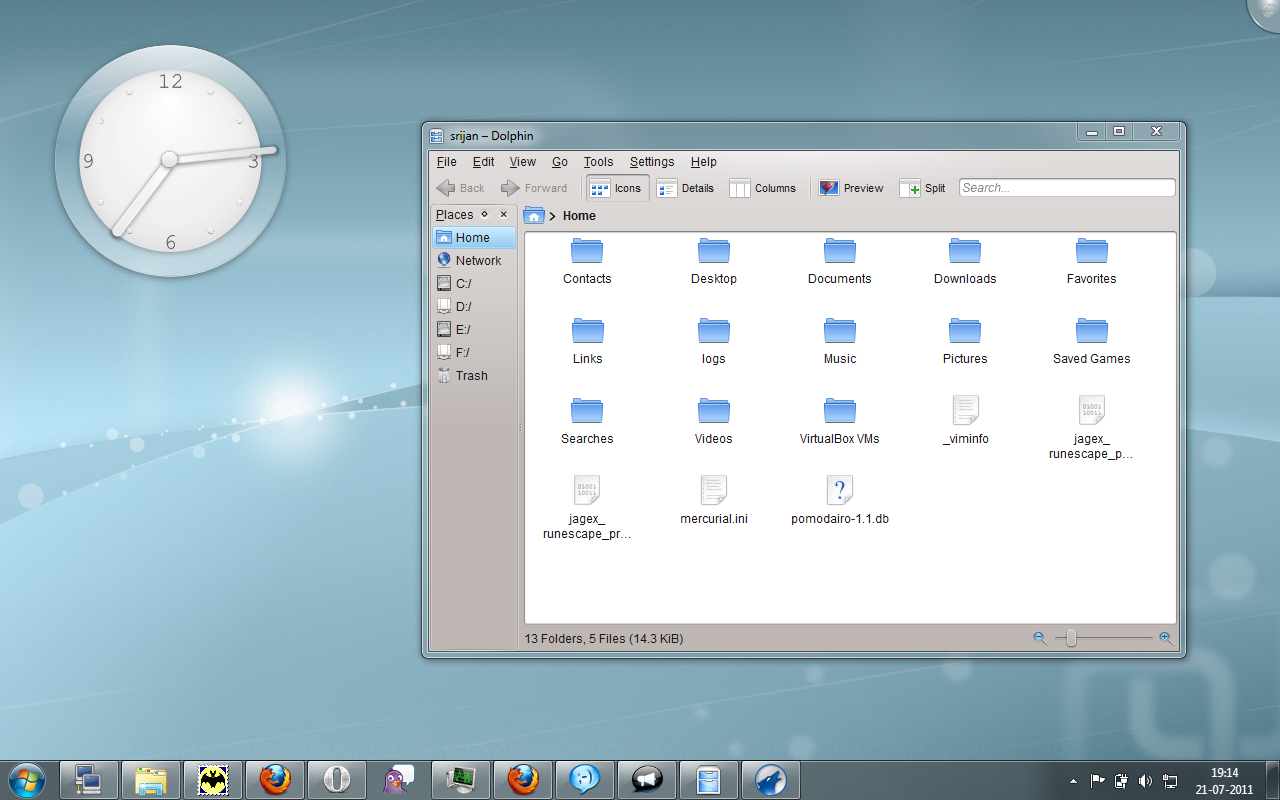Open the Downloads folder
This screenshot has width=1280, height=800.
coord(964,251)
